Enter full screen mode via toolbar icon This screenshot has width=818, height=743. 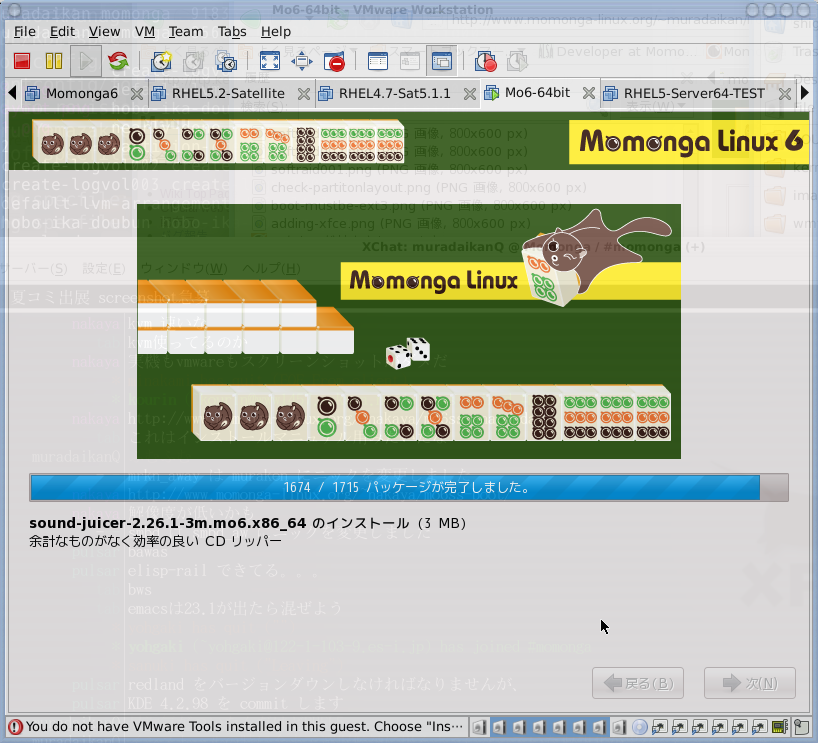click(x=270, y=62)
